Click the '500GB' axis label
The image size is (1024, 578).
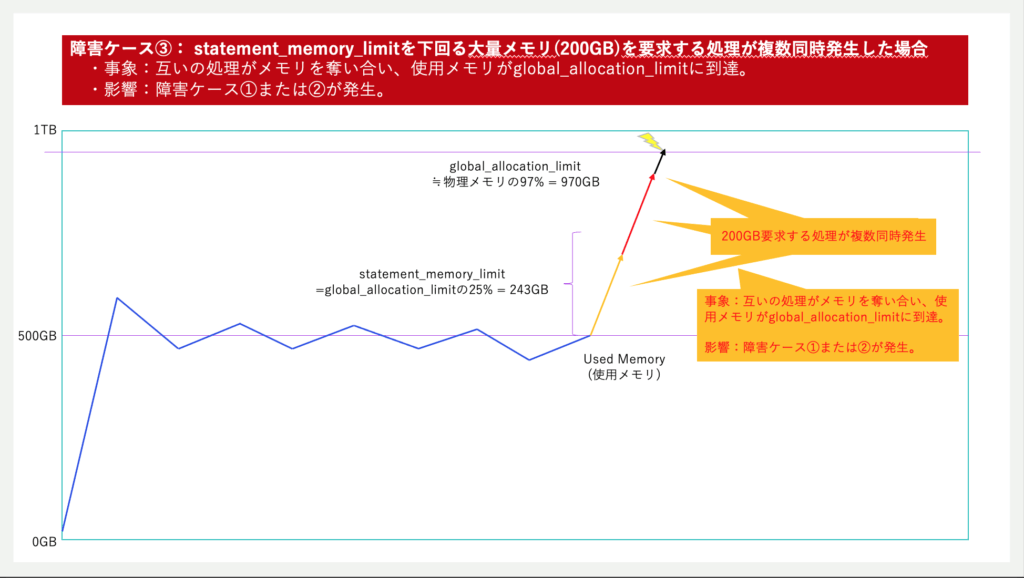click(x=38, y=336)
